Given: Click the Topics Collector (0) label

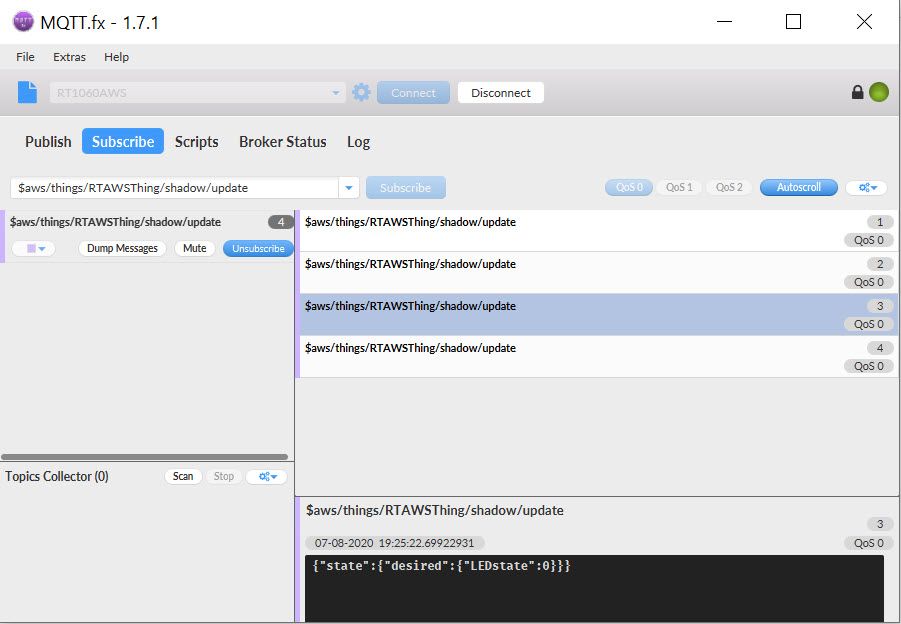Looking at the screenshot, I should 57,476.
